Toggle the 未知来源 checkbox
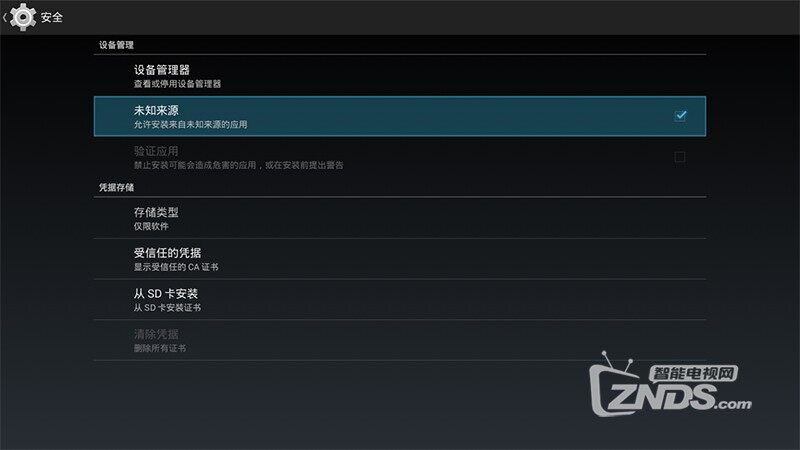 point(680,116)
